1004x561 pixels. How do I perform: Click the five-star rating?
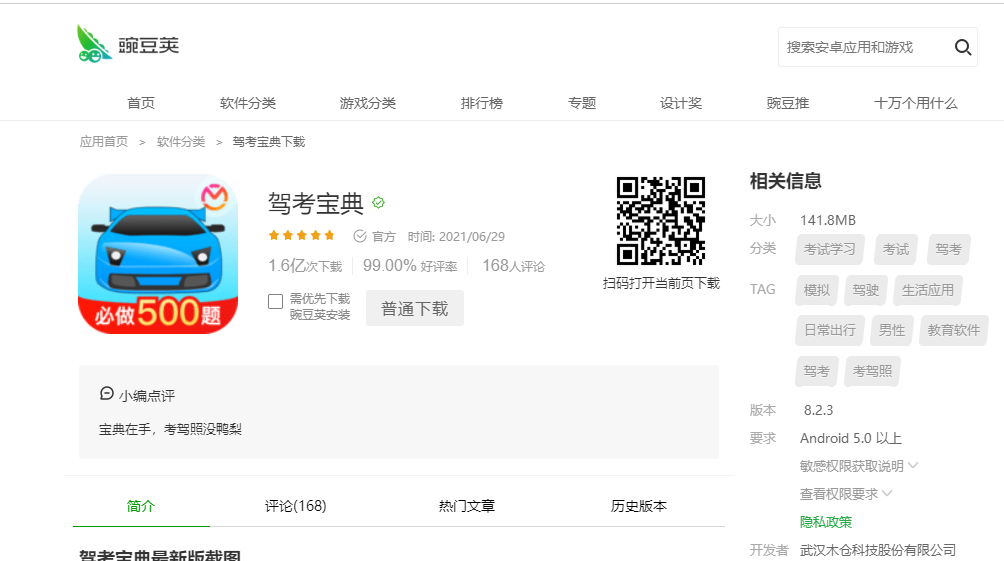click(x=302, y=236)
